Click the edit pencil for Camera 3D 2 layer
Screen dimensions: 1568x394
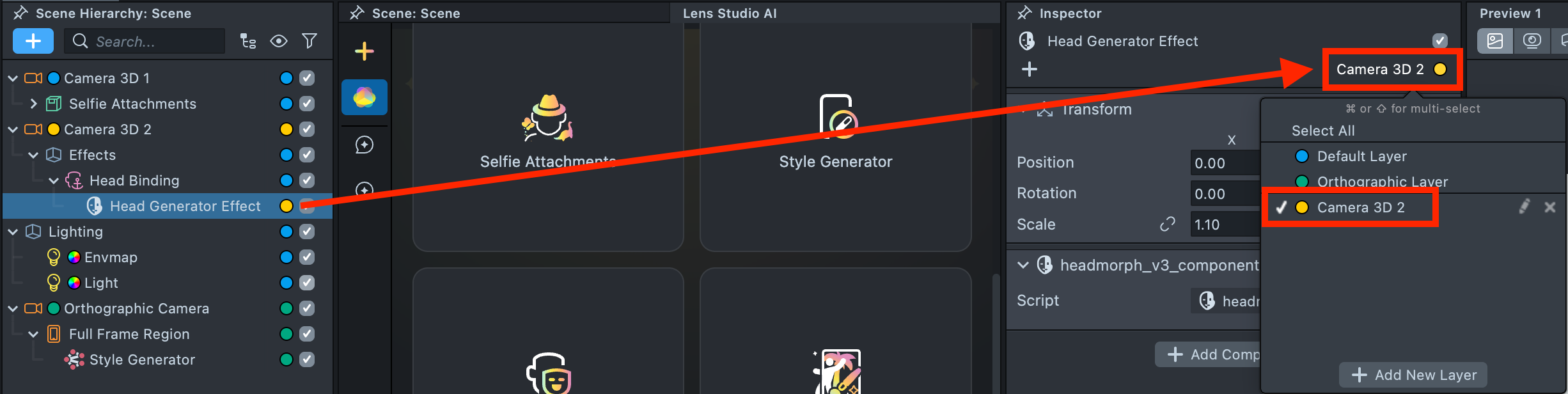(x=1525, y=207)
